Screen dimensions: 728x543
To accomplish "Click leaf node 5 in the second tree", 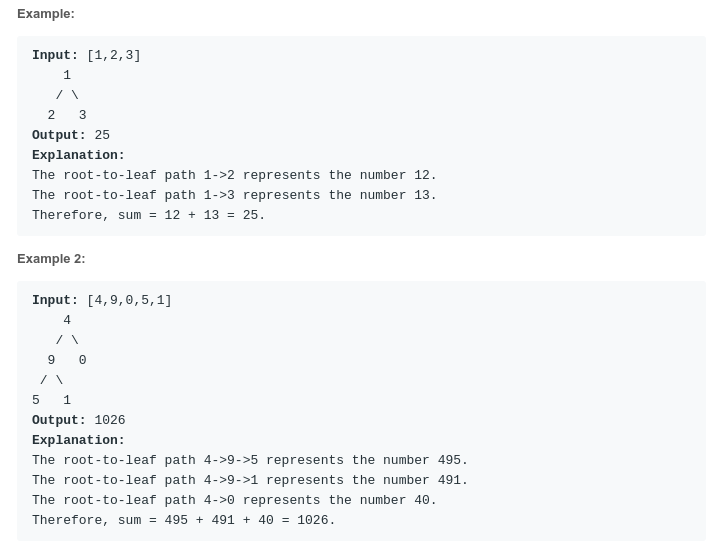I will [36, 400].
